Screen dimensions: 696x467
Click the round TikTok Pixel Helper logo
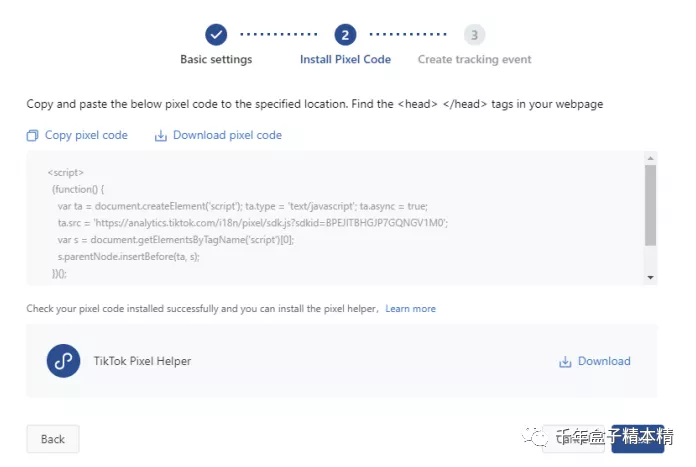coord(63,361)
